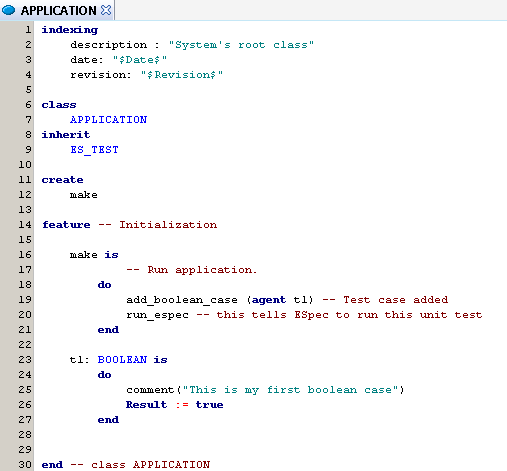Click the empty line 28 in editor
Screen dimensions: 507x471
click(x=270, y=435)
